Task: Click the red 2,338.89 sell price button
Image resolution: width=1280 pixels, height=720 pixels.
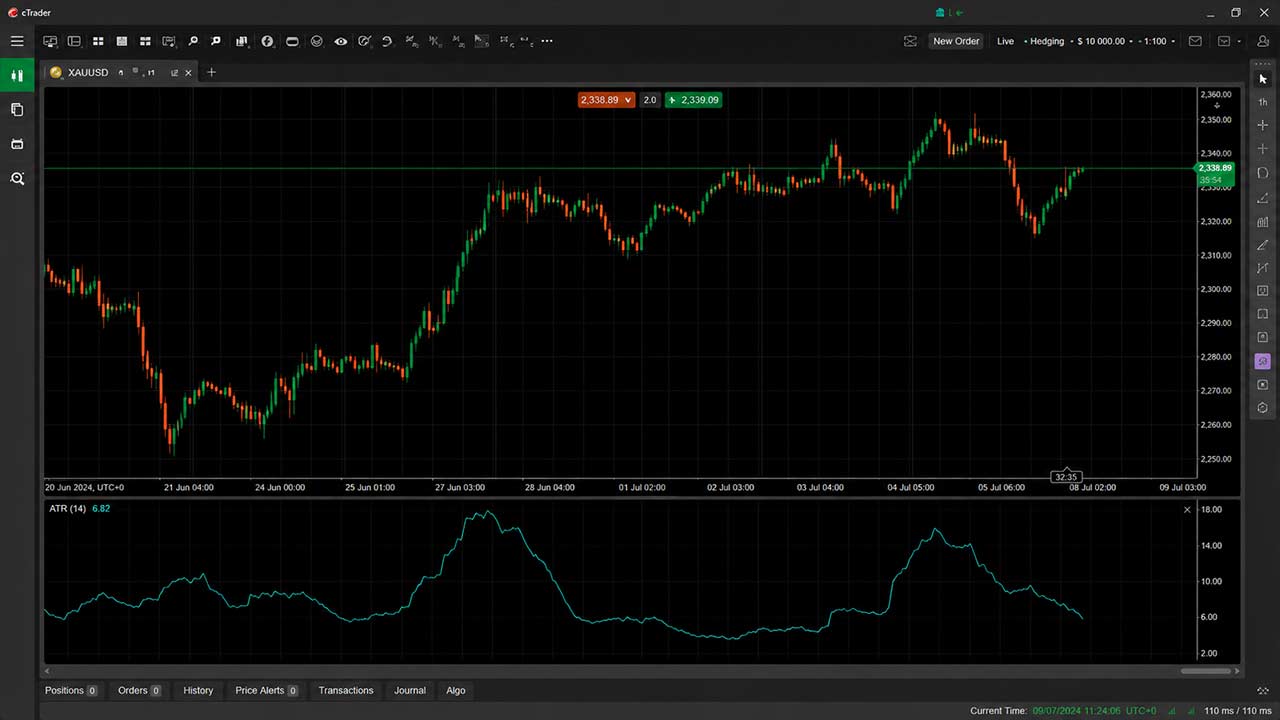Action: click(606, 100)
